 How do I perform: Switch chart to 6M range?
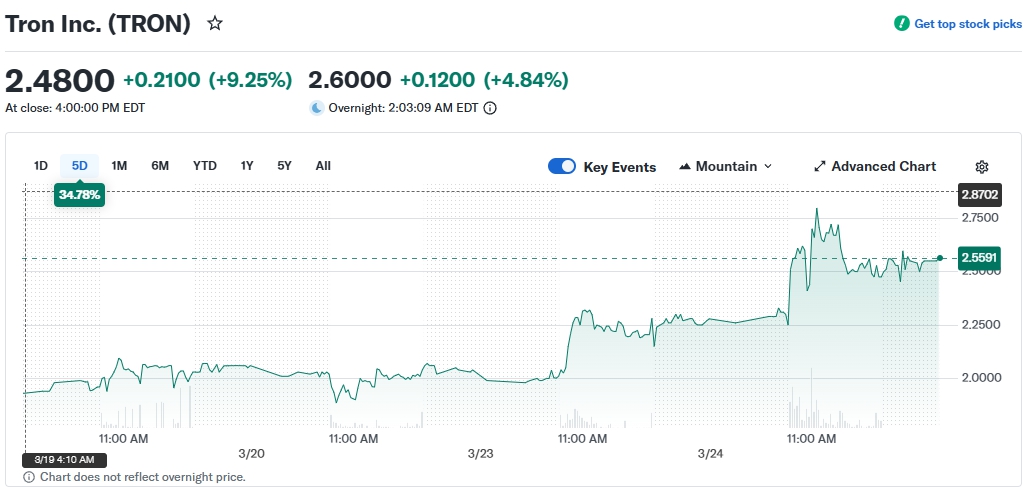pyautogui.click(x=160, y=166)
